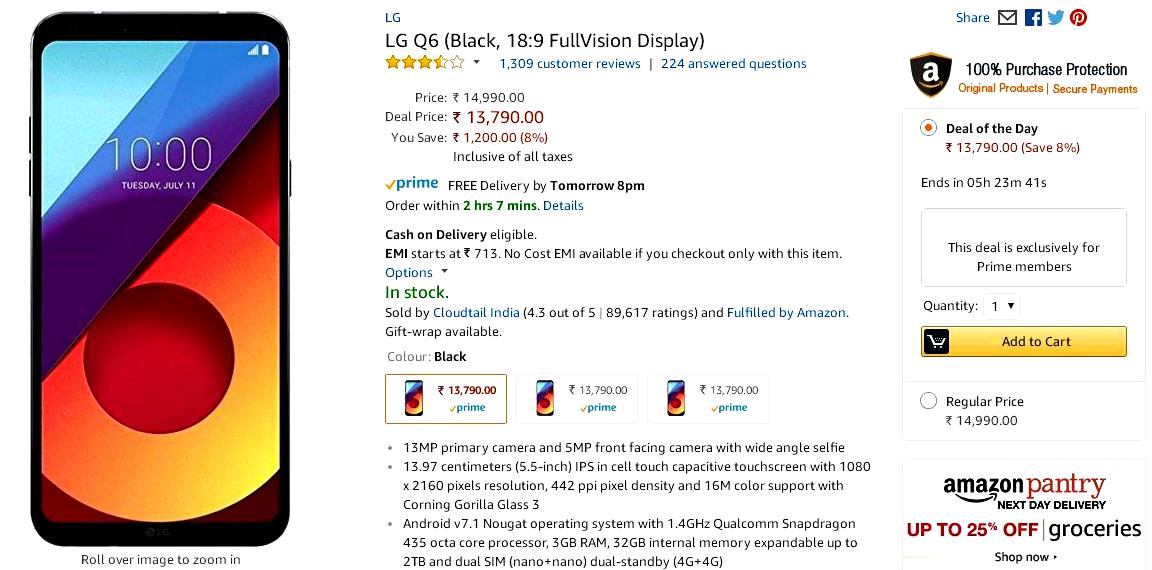Click the Amazon purchase protection shield
Screen dimensions: 1152x570
click(x=931, y=74)
